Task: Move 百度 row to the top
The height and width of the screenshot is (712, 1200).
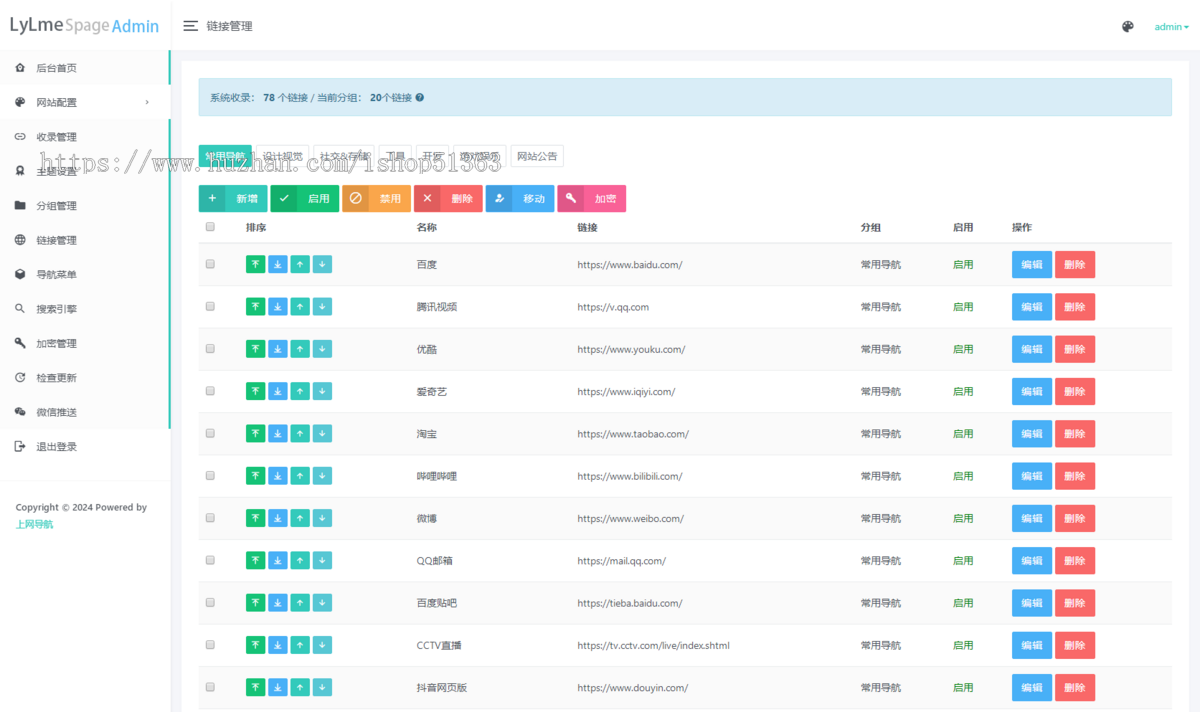Action: [256, 264]
